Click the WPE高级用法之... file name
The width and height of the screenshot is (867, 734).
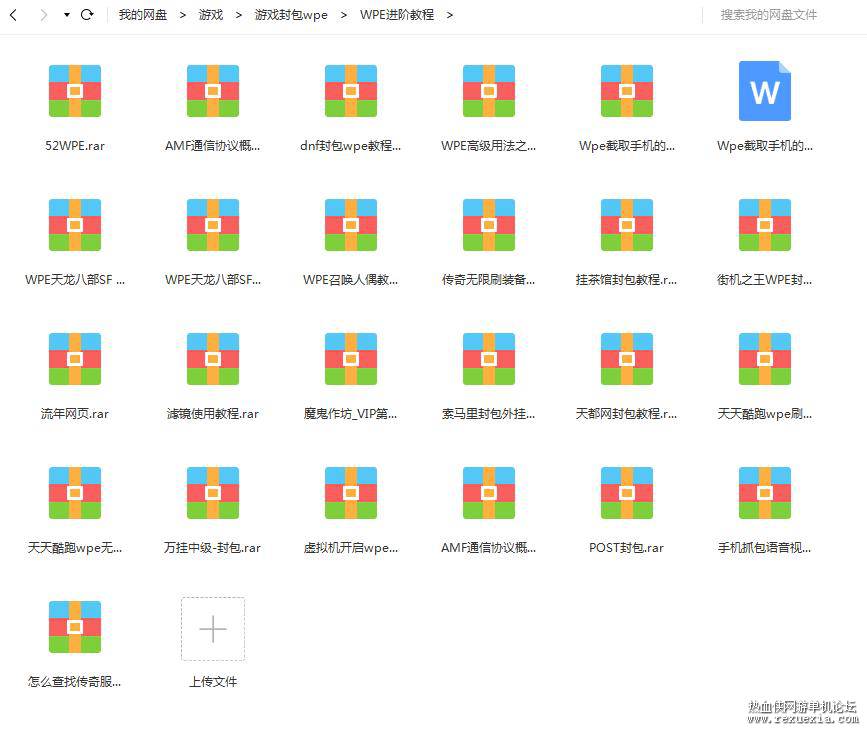pyautogui.click(x=489, y=145)
